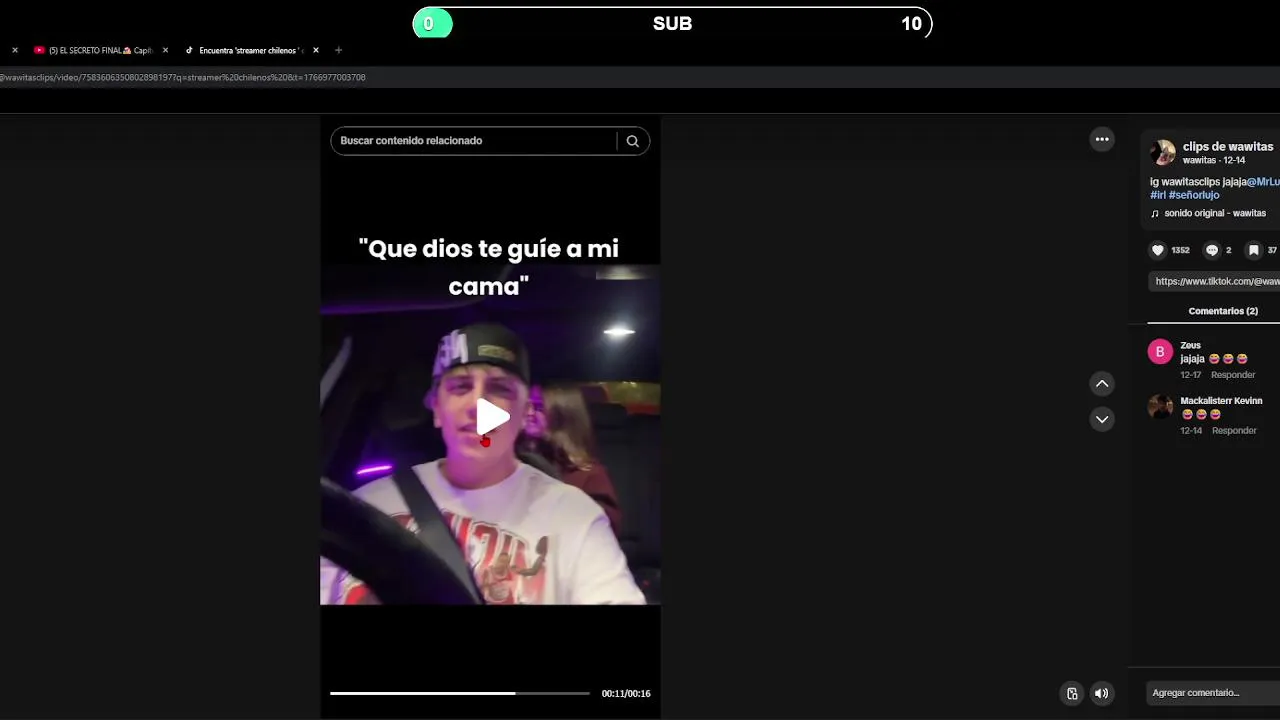
Task: Close the Encuentra 'streamer chilenos' tab
Action: pyautogui.click(x=316, y=50)
